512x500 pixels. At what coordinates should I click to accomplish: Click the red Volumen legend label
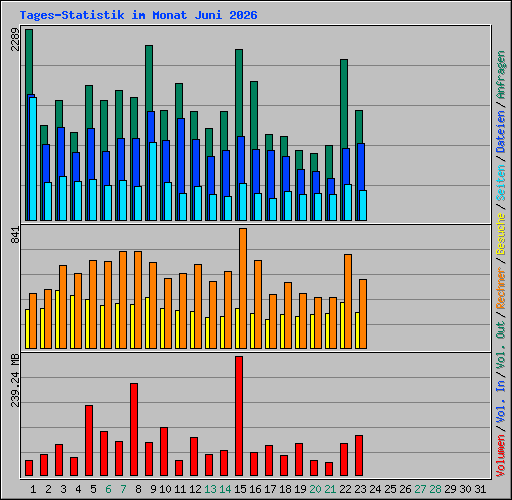tap(501, 455)
